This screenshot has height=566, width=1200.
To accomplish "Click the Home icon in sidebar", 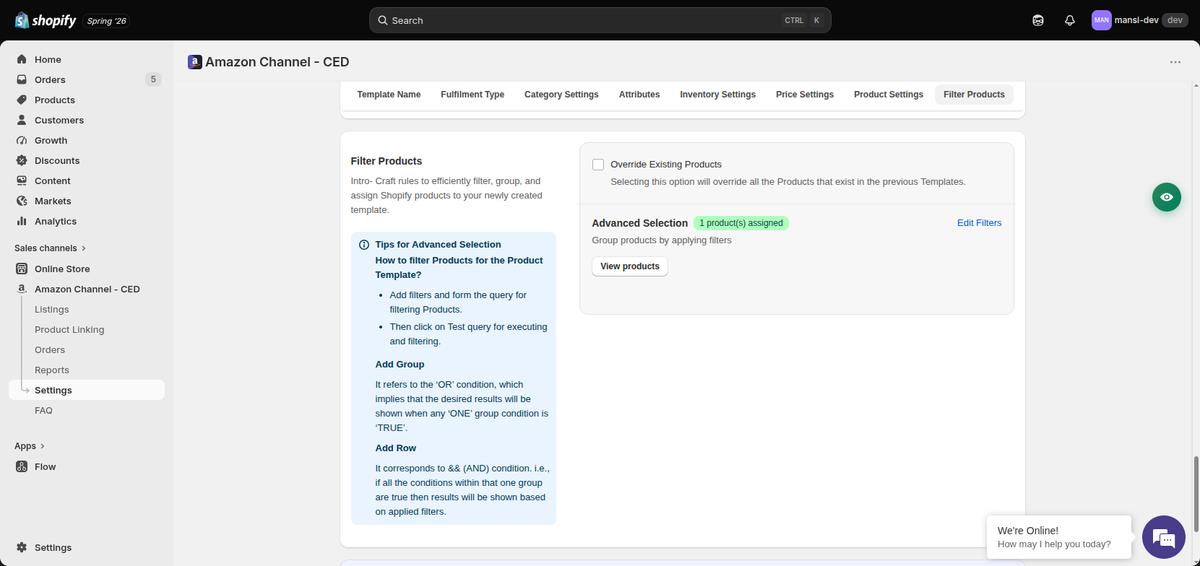I will 22,59.
